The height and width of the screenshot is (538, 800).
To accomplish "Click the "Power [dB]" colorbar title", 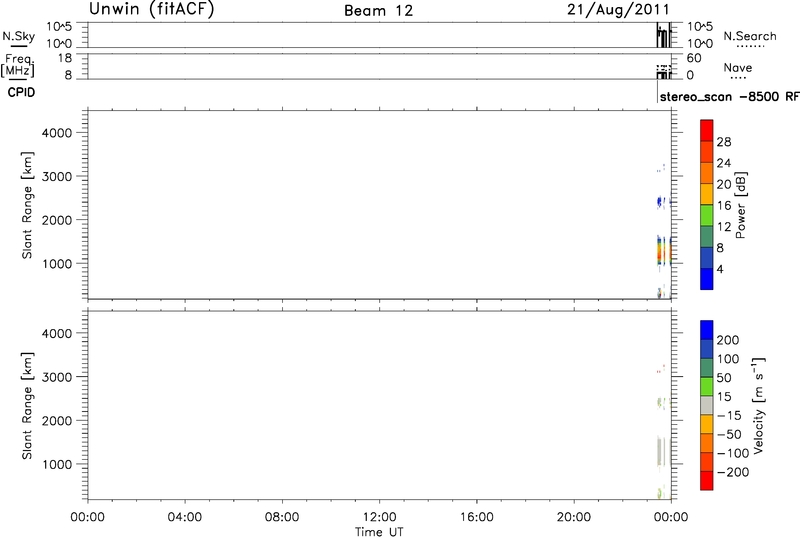I will tap(741, 205).
